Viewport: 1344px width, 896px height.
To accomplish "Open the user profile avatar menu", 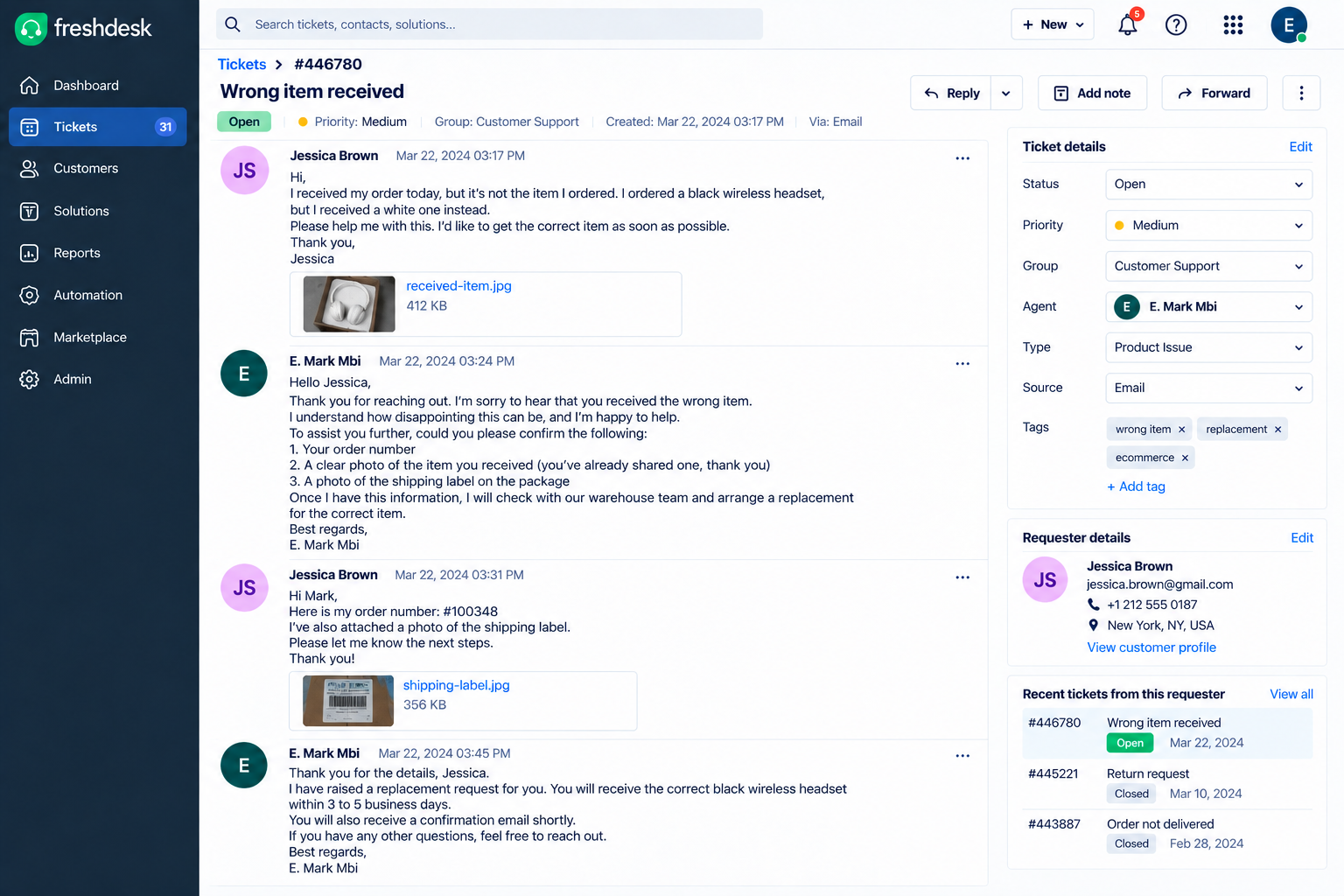I will (x=1289, y=24).
